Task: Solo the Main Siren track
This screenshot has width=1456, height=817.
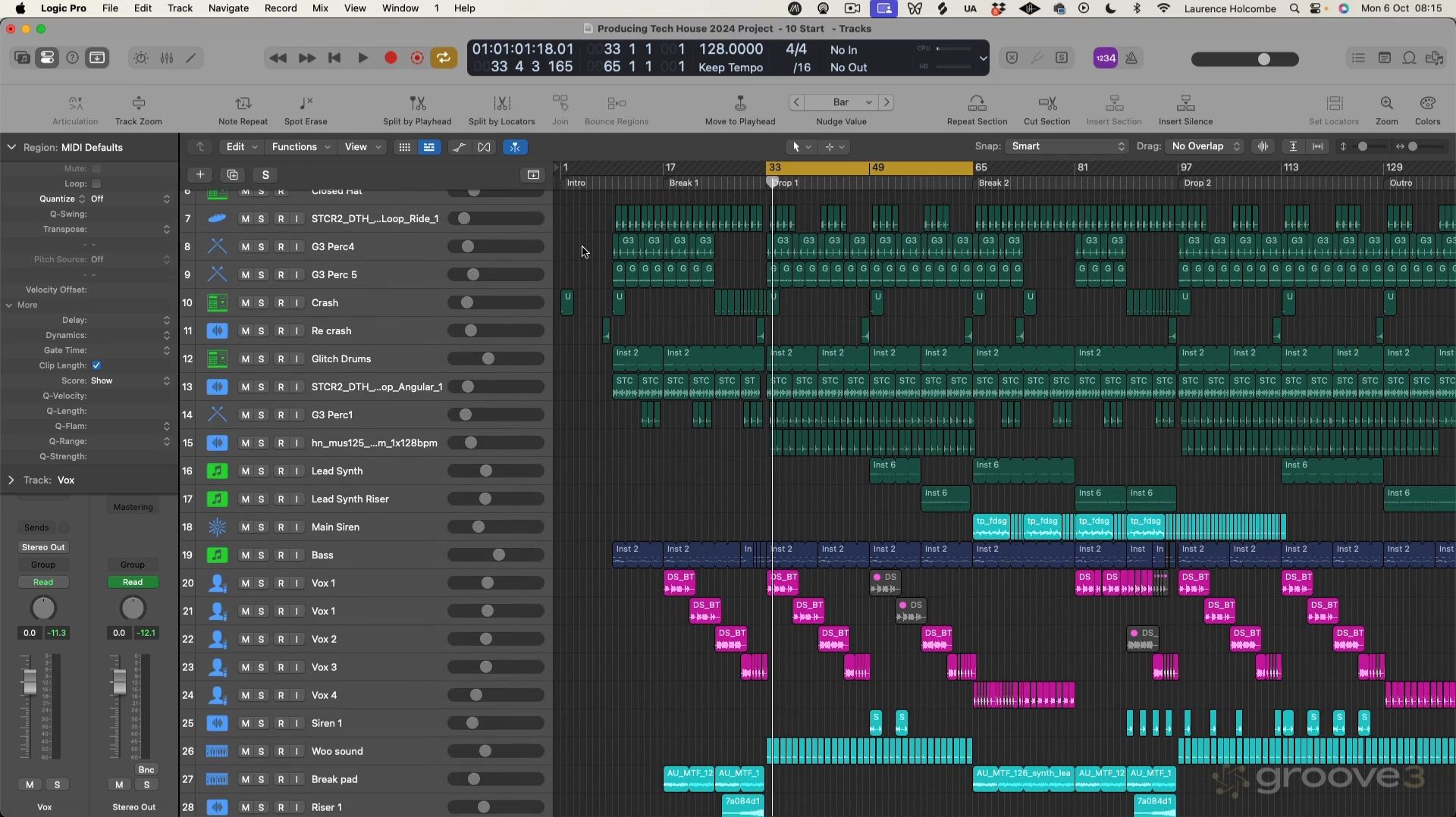Action: click(262, 527)
